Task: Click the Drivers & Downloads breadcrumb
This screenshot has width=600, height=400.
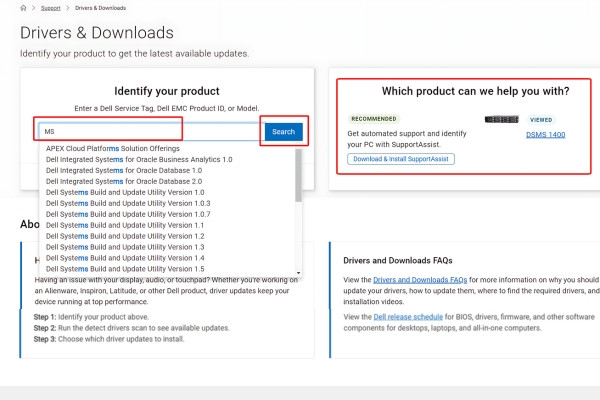Action: [x=100, y=8]
